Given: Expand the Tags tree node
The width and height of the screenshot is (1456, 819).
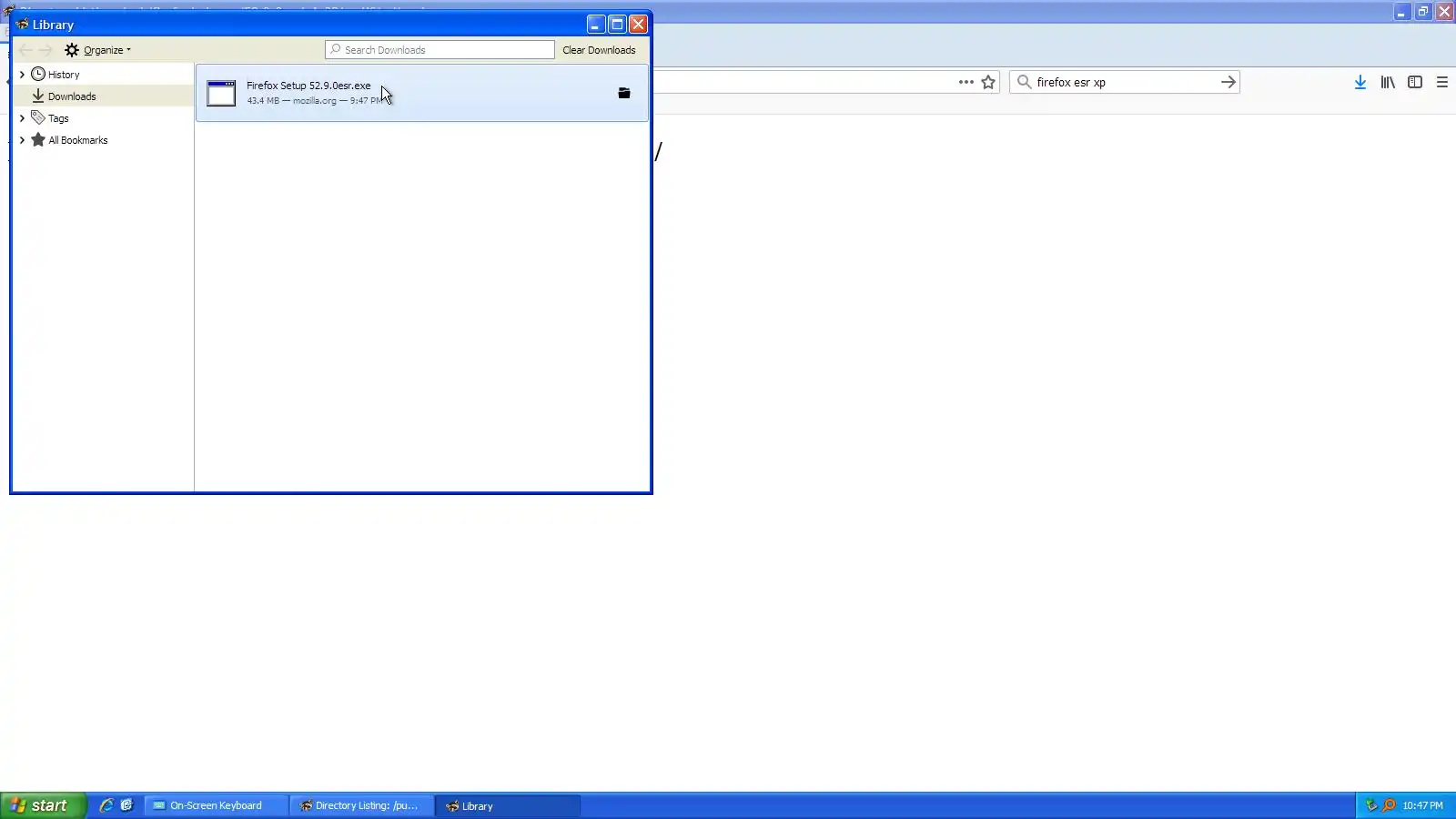Looking at the screenshot, I should (x=22, y=118).
